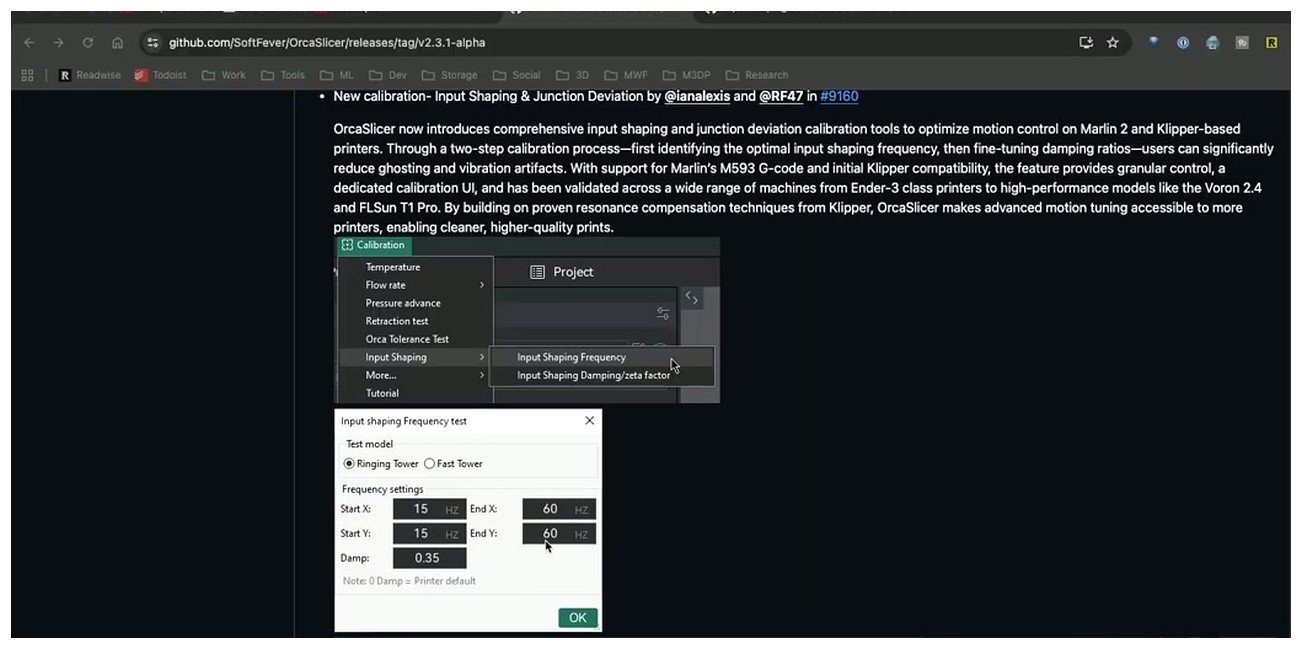Open pull request #9160 link

839,97
